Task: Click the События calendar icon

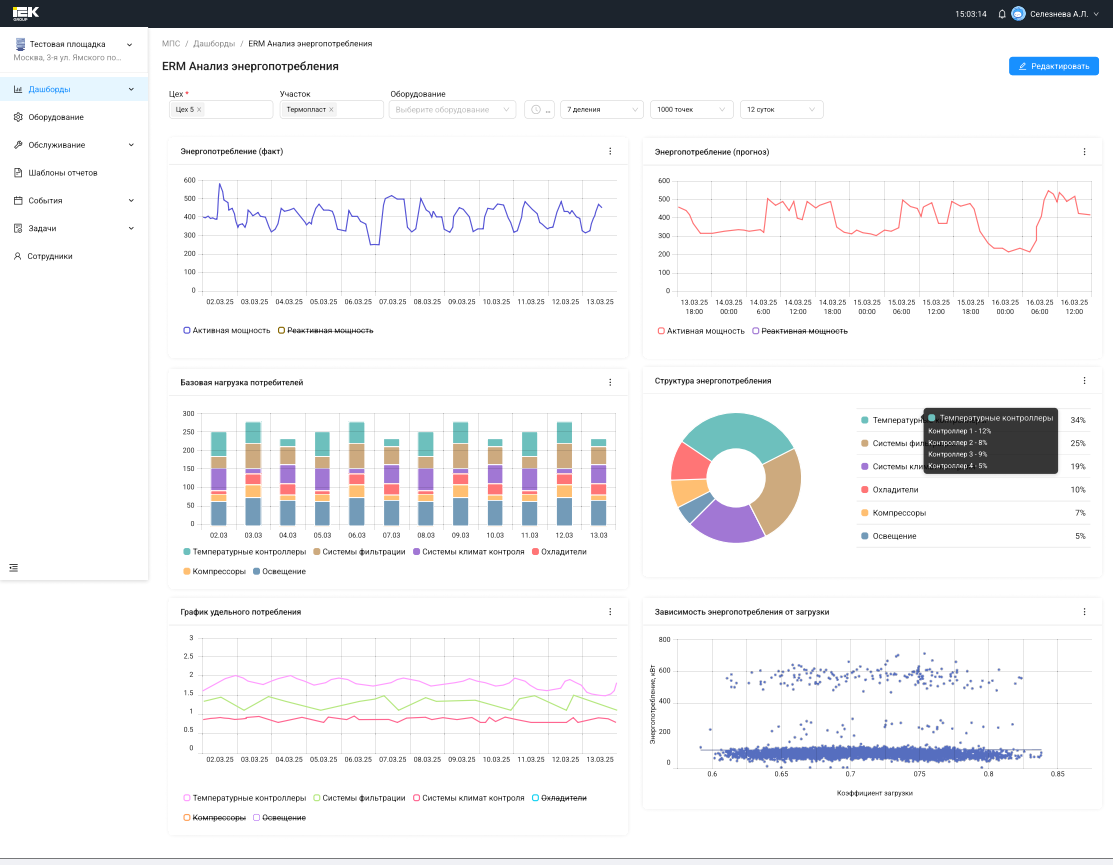Action: tap(18, 201)
